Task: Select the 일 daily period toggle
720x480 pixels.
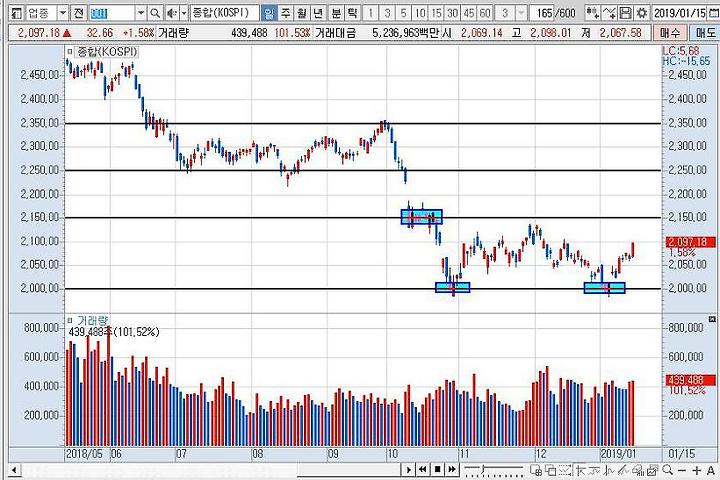Action: coord(269,13)
